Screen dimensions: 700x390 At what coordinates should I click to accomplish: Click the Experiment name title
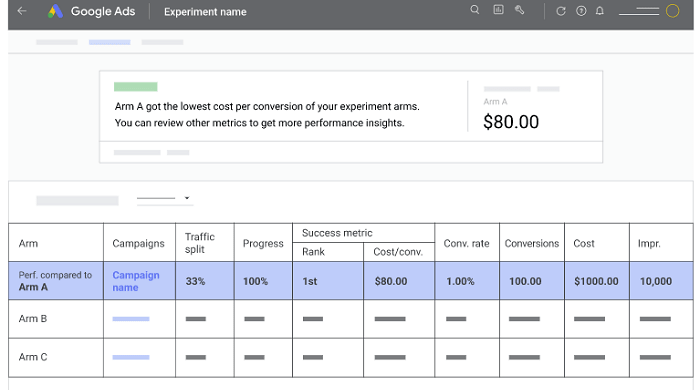point(205,12)
